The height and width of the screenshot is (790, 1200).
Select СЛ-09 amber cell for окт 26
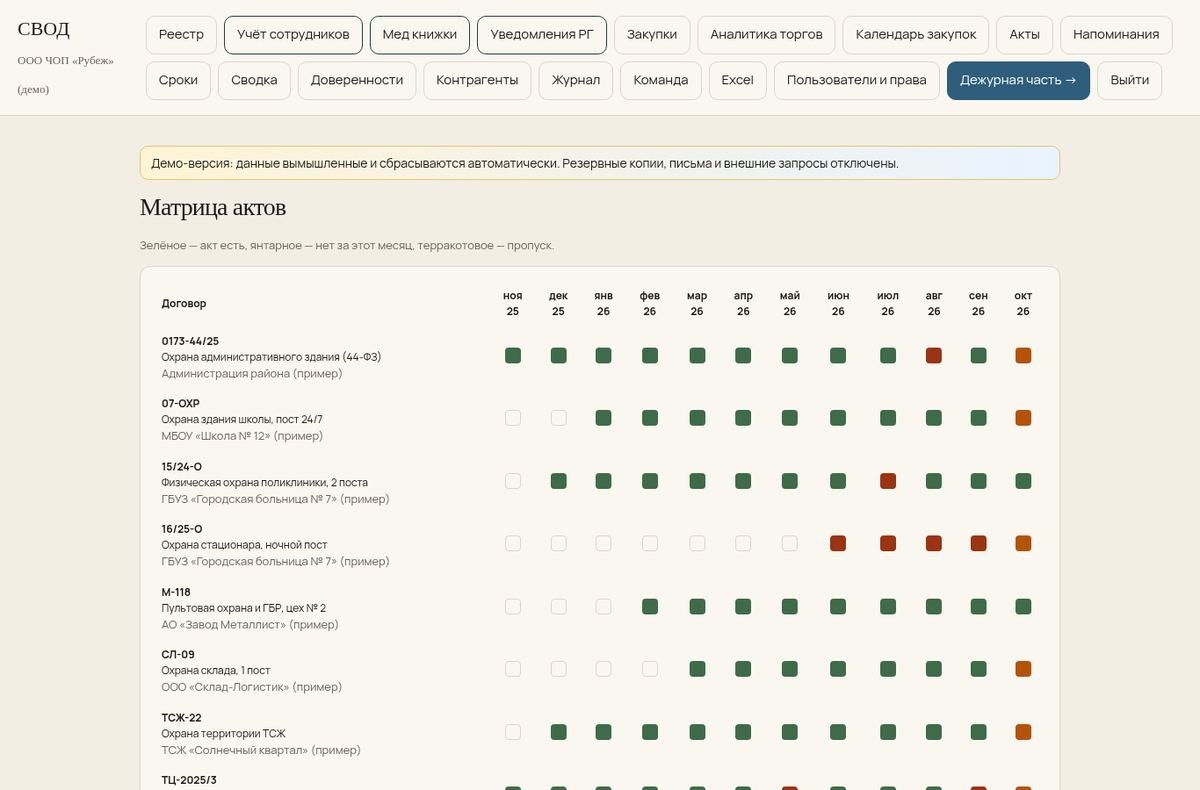[x=1023, y=669]
